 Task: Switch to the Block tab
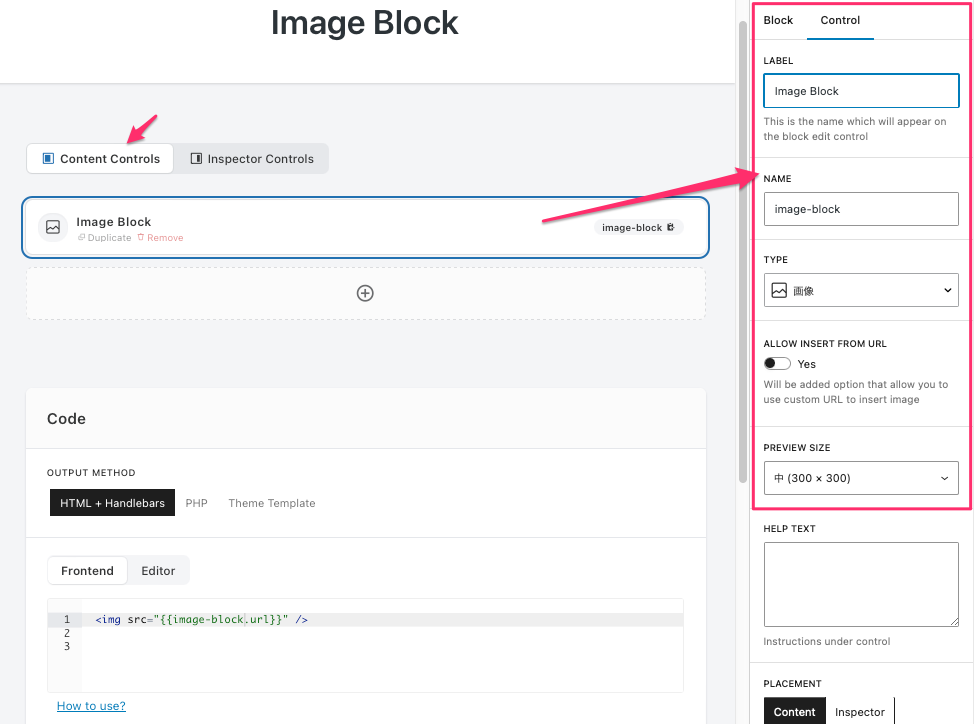[778, 20]
